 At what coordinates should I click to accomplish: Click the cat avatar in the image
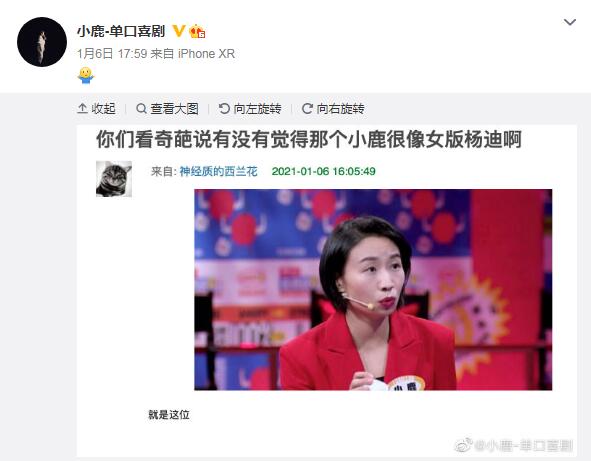point(114,179)
